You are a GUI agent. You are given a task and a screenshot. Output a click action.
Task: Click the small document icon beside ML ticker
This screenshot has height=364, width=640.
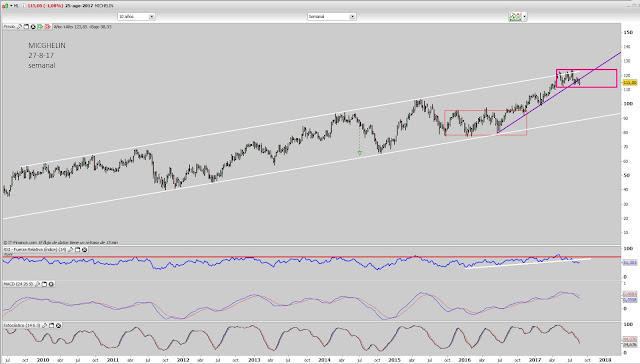(23, 6)
